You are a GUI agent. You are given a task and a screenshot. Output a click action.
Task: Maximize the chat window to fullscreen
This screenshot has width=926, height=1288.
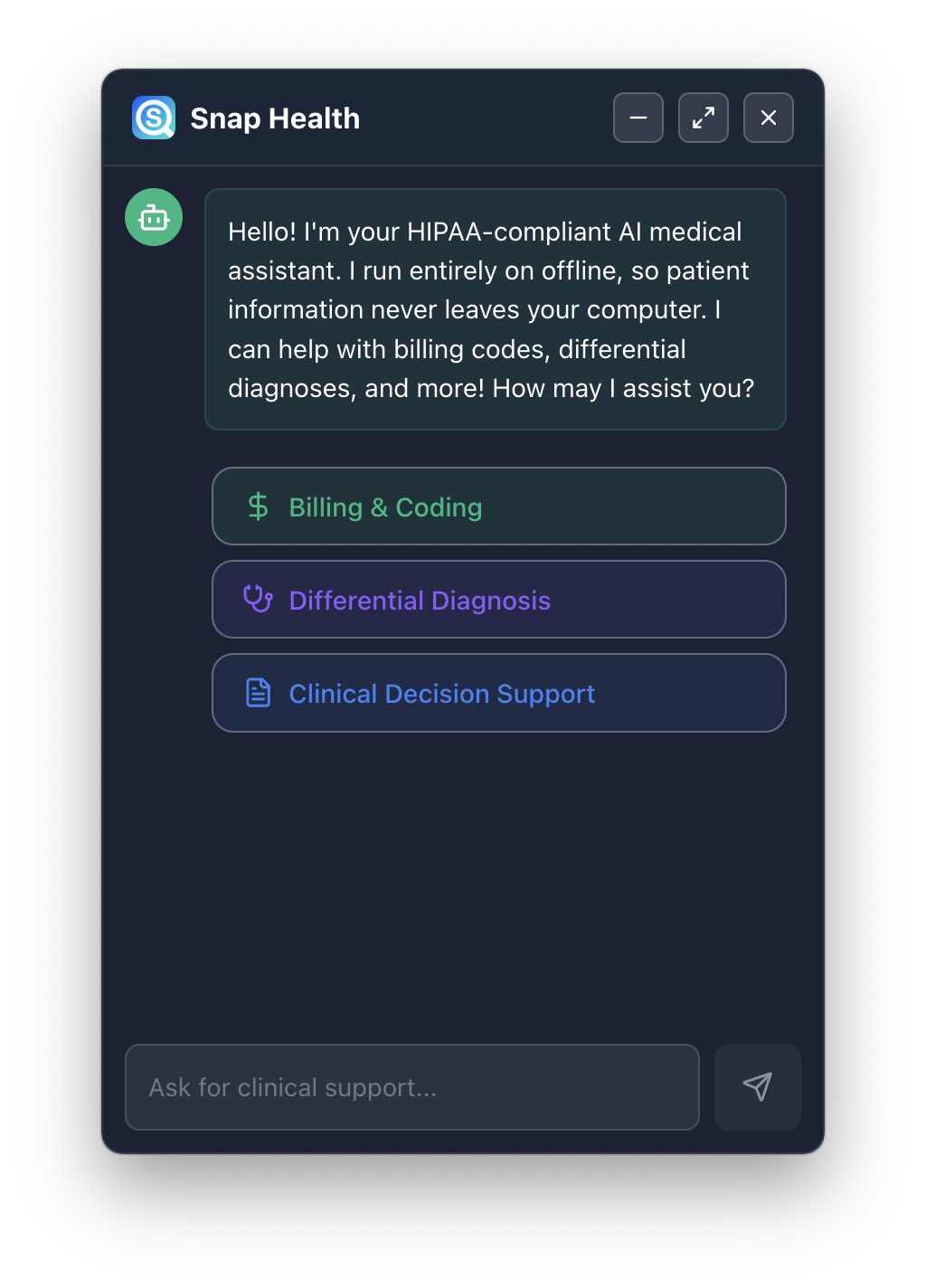click(703, 118)
